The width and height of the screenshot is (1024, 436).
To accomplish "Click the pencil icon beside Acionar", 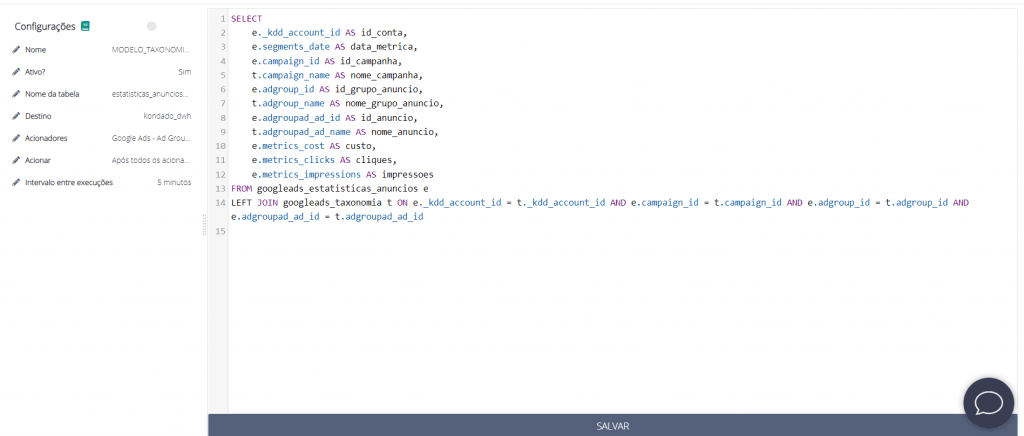I will pyautogui.click(x=16, y=160).
